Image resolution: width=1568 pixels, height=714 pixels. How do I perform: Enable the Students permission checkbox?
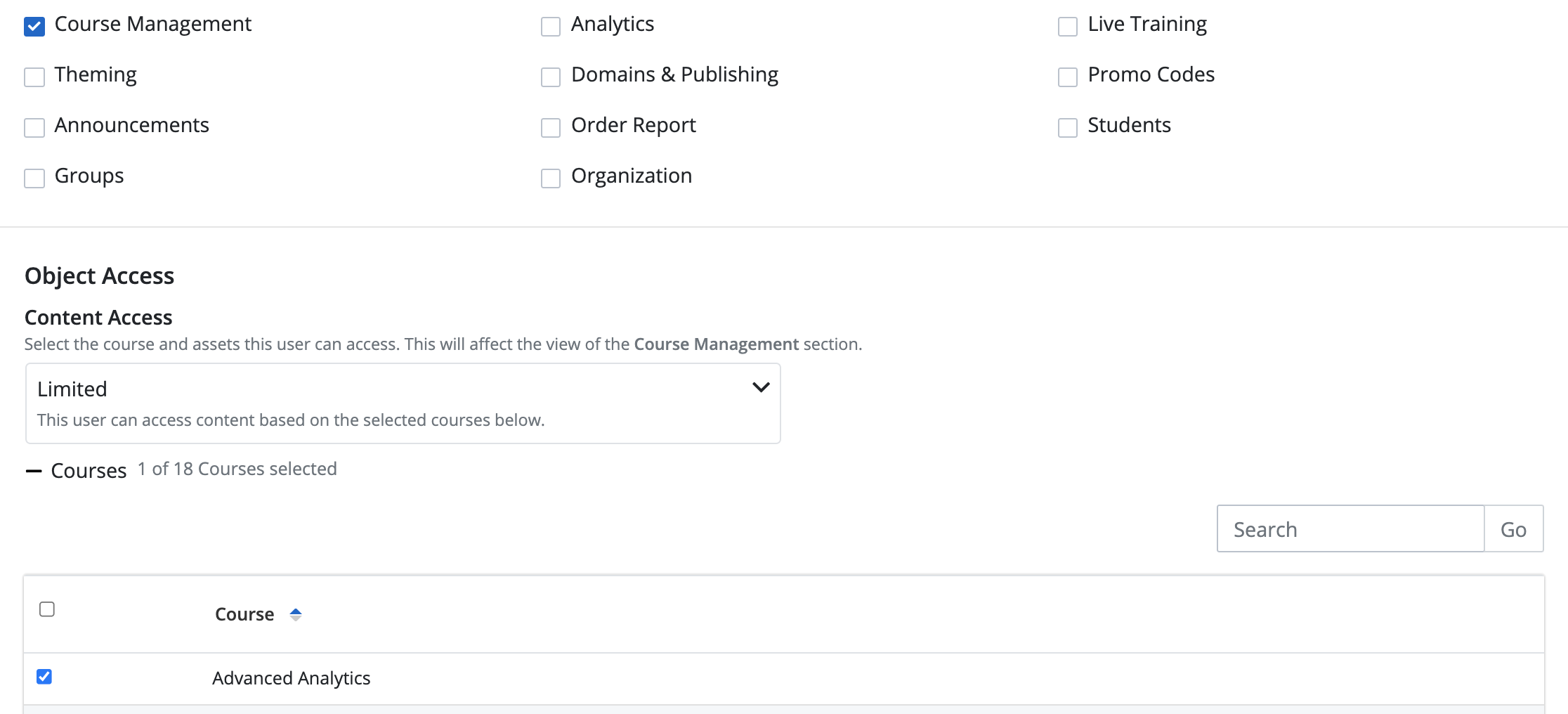[1068, 128]
